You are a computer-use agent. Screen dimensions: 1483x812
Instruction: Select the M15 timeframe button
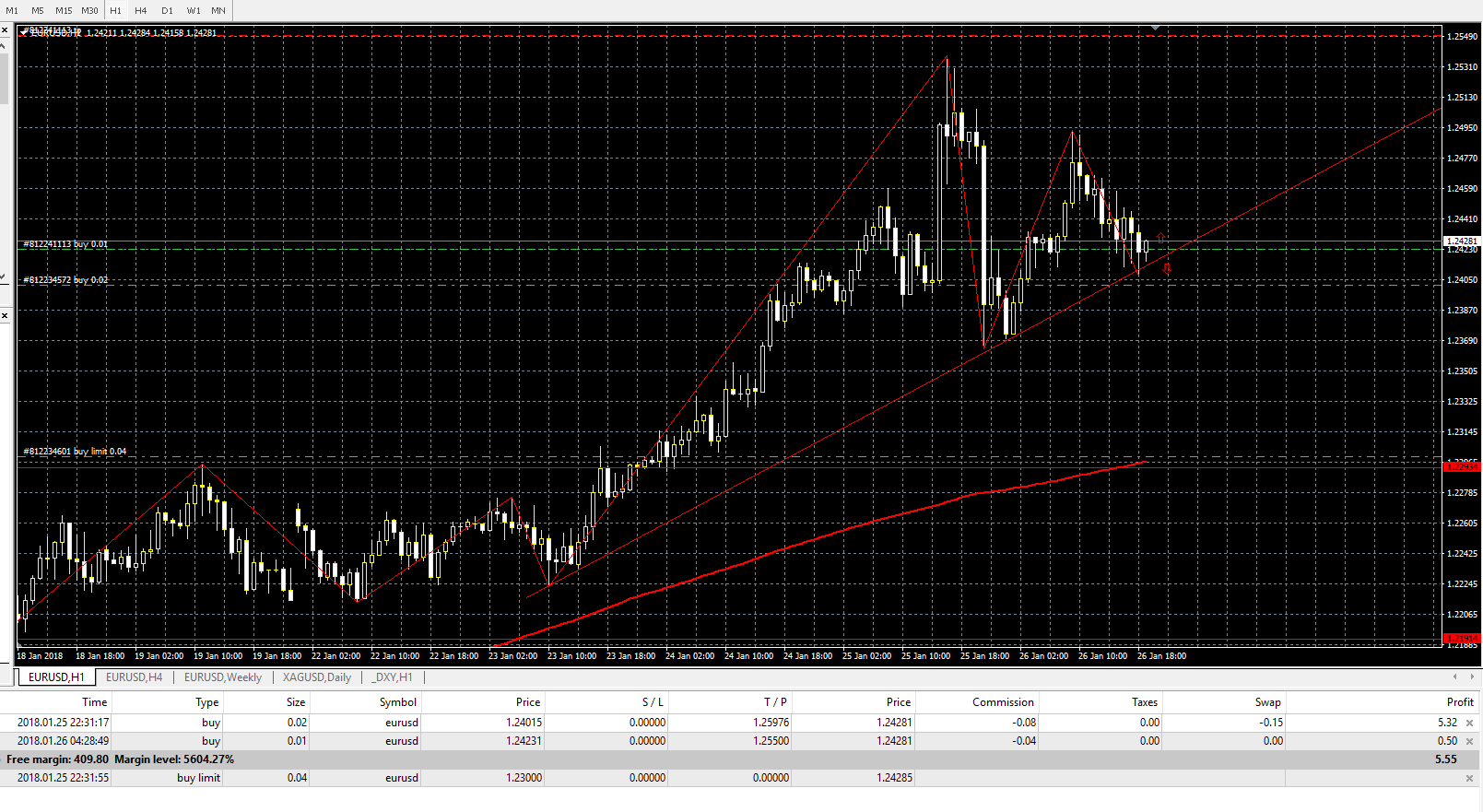coord(64,10)
